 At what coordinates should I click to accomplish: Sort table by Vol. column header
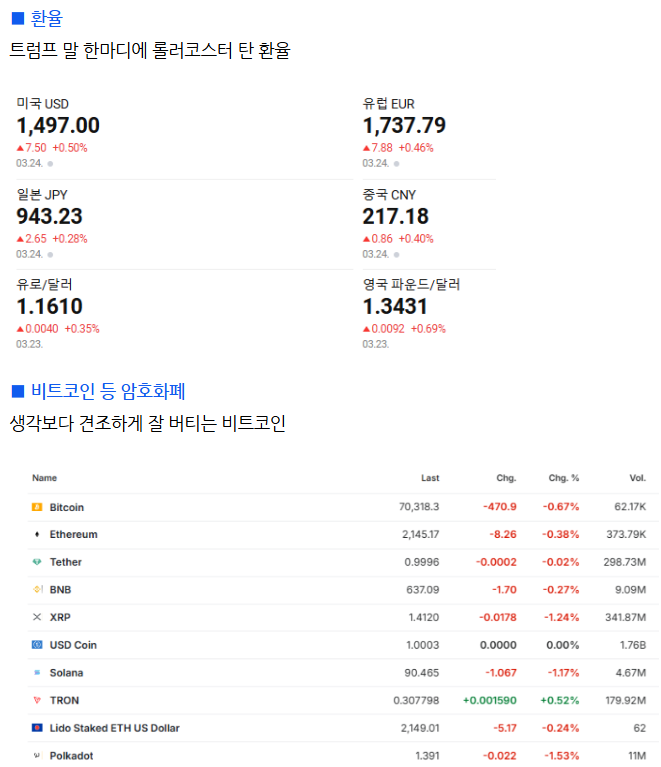pyautogui.click(x=637, y=478)
